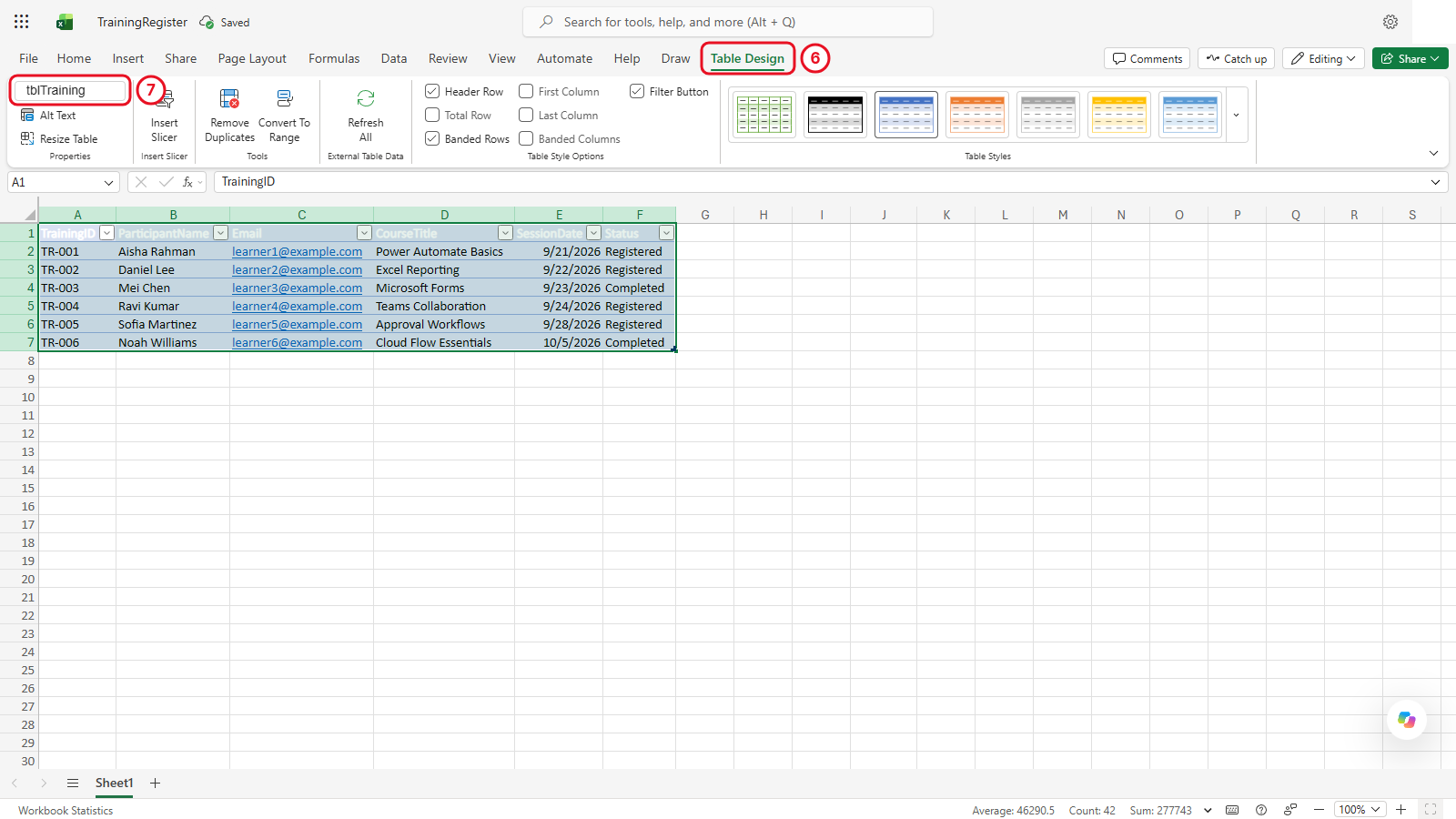Screen dimensions: 1456x819
Task: Open the File menu
Action: point(29,58)
